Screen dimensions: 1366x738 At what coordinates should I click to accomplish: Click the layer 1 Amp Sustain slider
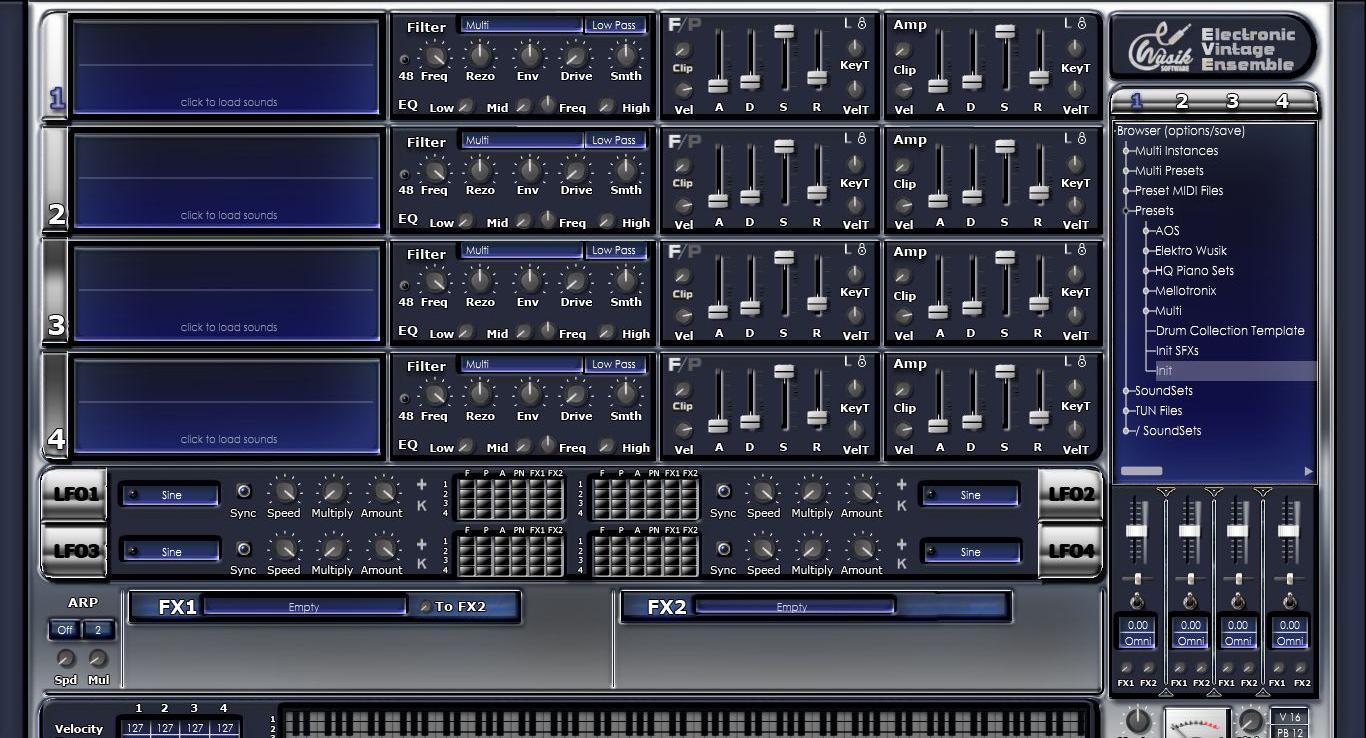tap(1004, 32)
